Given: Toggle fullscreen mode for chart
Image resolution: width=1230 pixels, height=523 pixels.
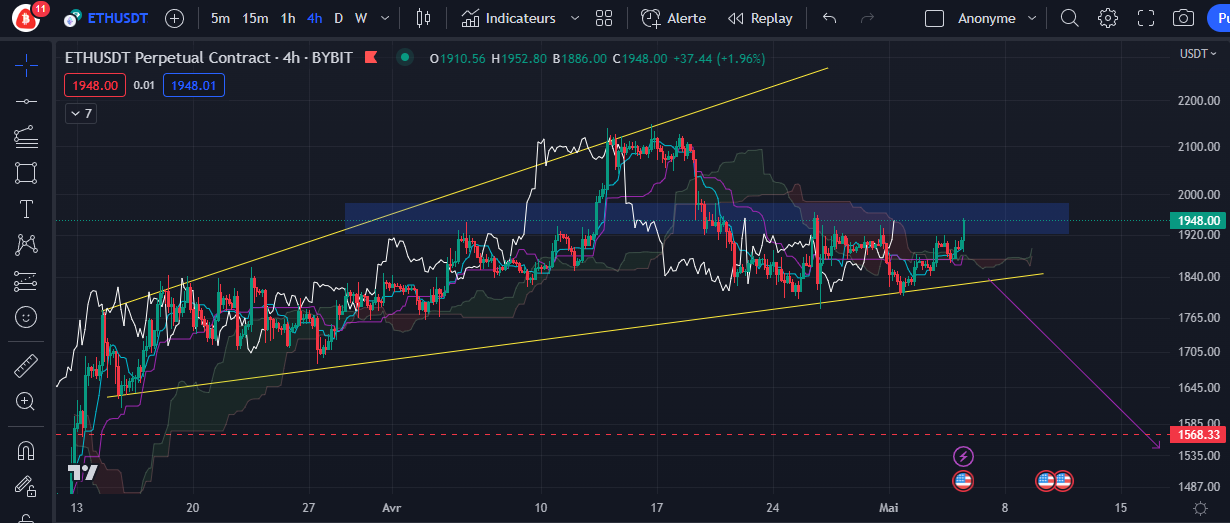Looking at the screenshot, I should tap(1146, 18).
